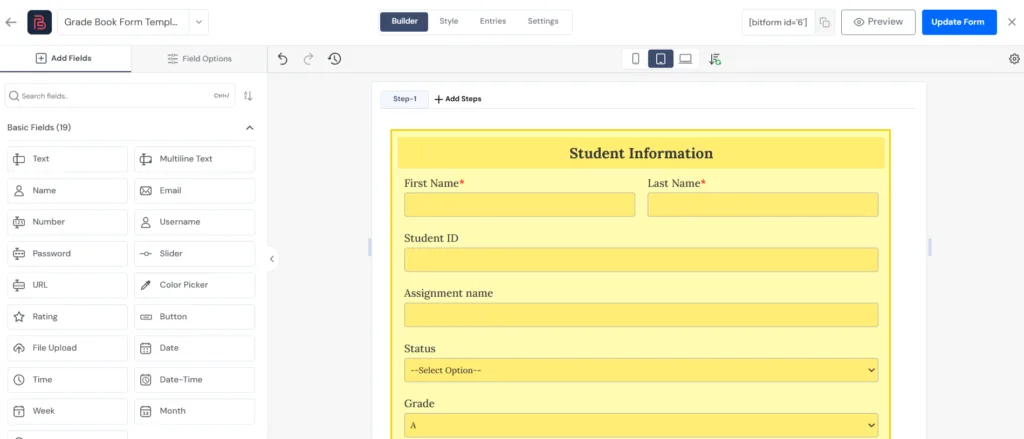Add a Rating field
Image resolution: width=1024 pixels, height=439 pixels.
(67, 317)
